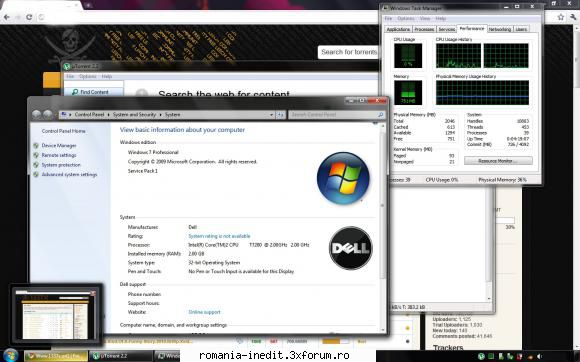Click the System window vertical scrollbar
Viewport: 580px width, 362px height.
pyautogui.click(x=382, y=227)
